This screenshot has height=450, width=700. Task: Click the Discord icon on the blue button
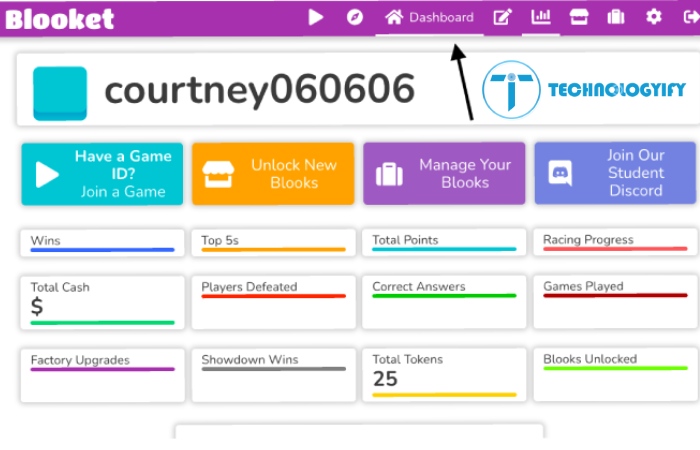560,173
